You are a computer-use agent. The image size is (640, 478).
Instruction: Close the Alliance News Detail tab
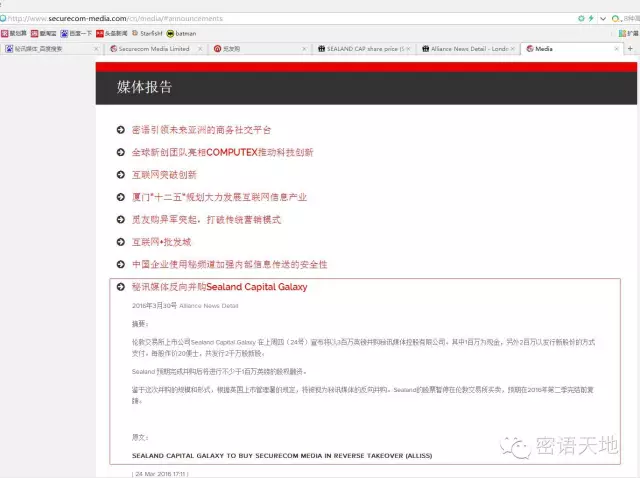(513, 49)
